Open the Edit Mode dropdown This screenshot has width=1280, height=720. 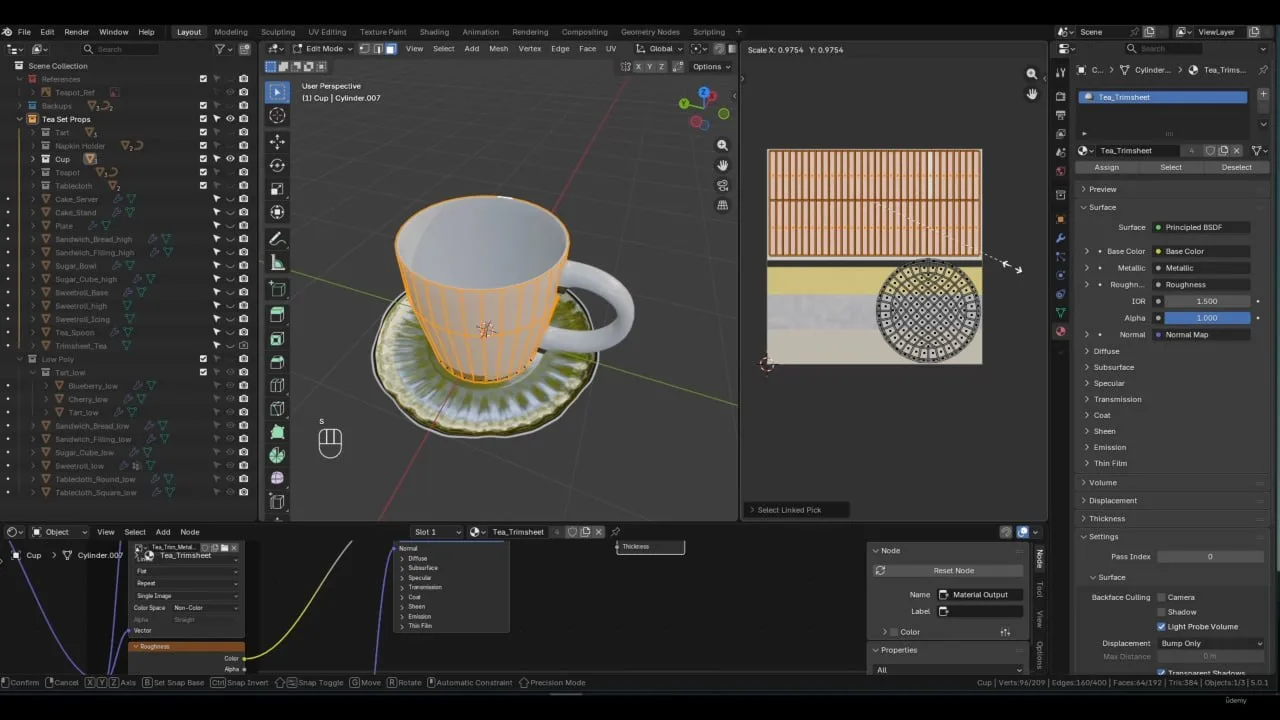pyautogui.click(x=322, y=48)
